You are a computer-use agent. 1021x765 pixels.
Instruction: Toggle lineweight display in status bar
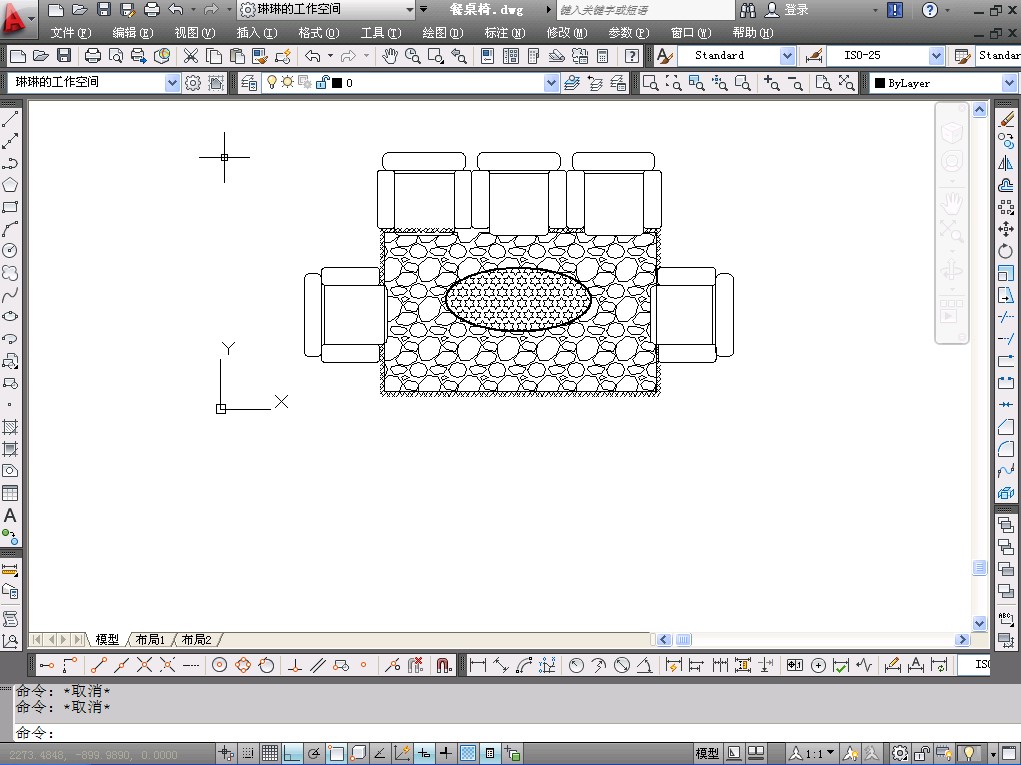[x=445, y=753]
